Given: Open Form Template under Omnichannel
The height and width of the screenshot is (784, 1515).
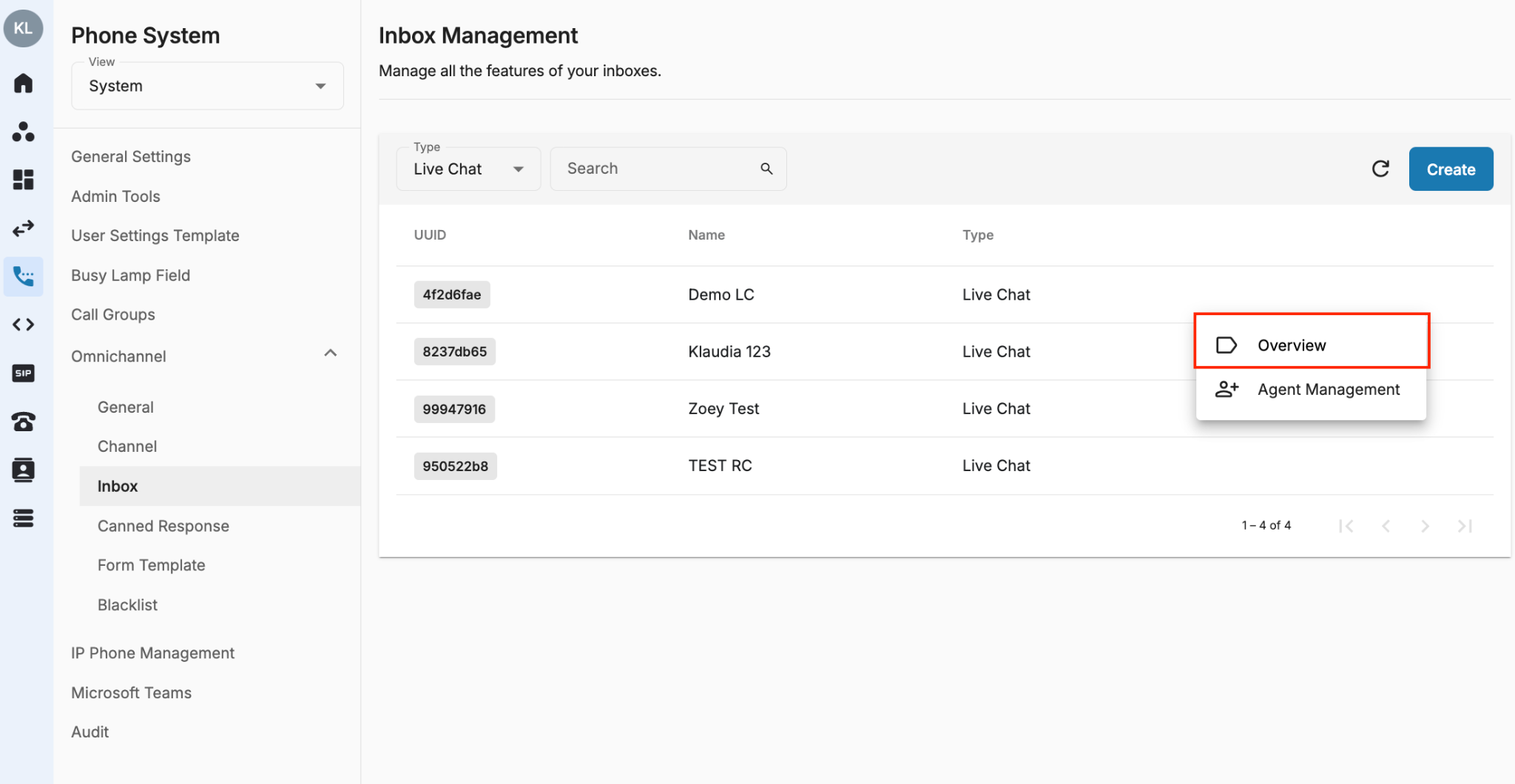Looking at the screenshot, I should [x=152, y=565].
